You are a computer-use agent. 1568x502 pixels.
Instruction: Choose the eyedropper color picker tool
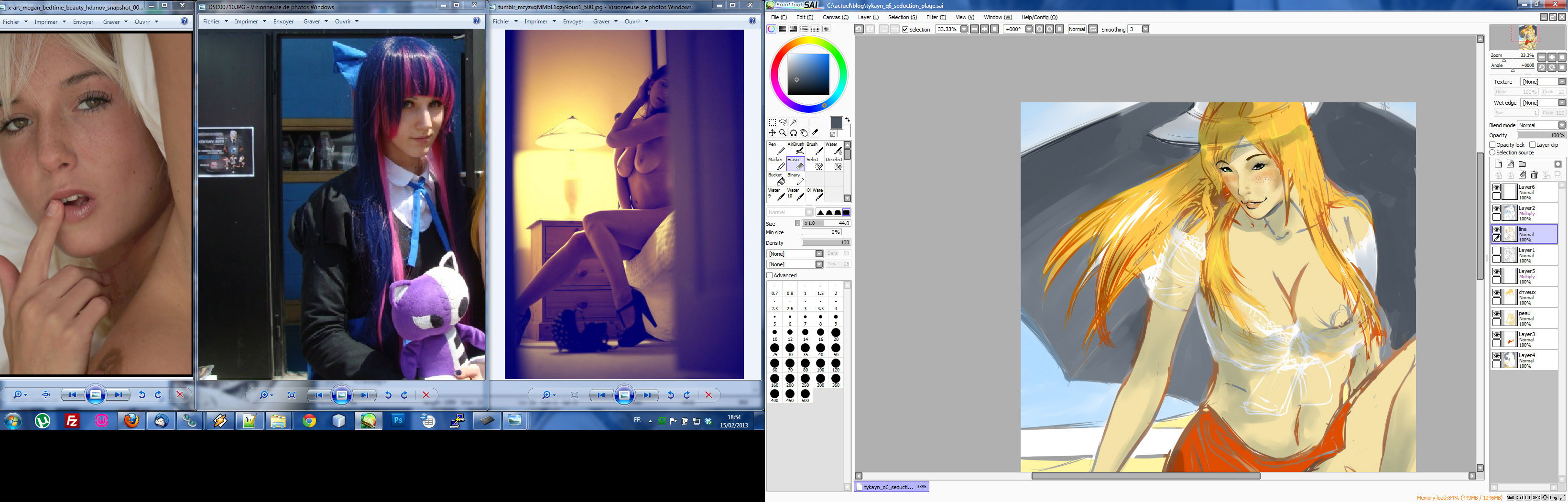coord(815,132)
